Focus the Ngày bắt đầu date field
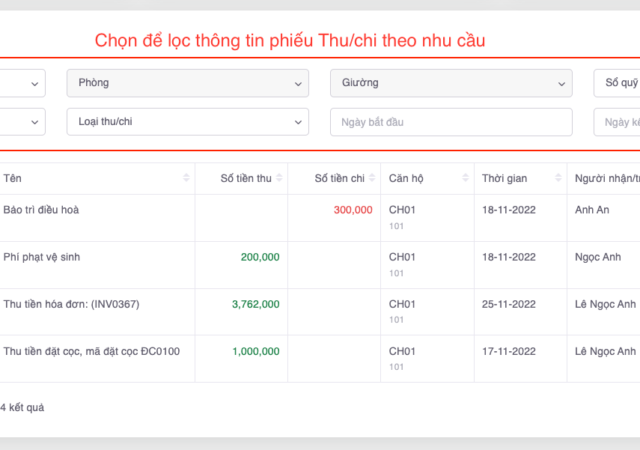This screenshot has width=640, height=450. [x=451, y=122]
